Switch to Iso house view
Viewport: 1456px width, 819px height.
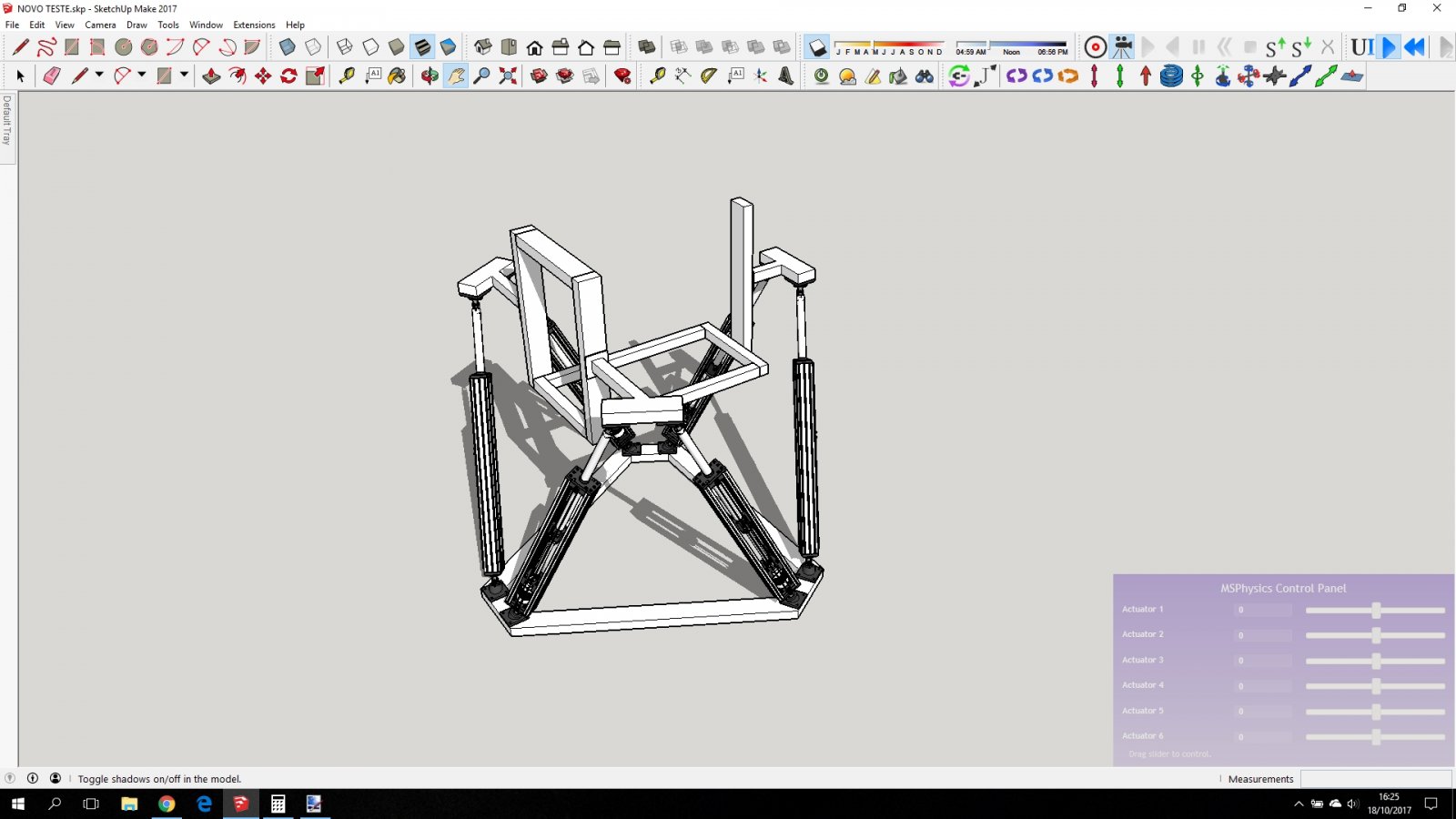[483, 47]
